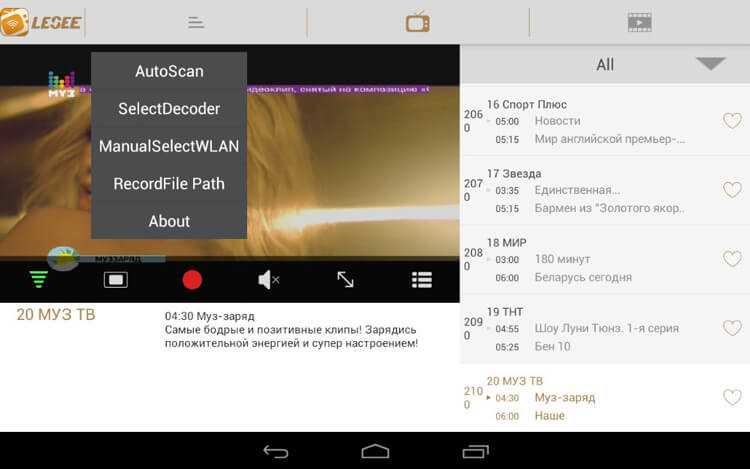Open the top bar list menu icon
Screen dimensions: 750x469
(196, 22)
